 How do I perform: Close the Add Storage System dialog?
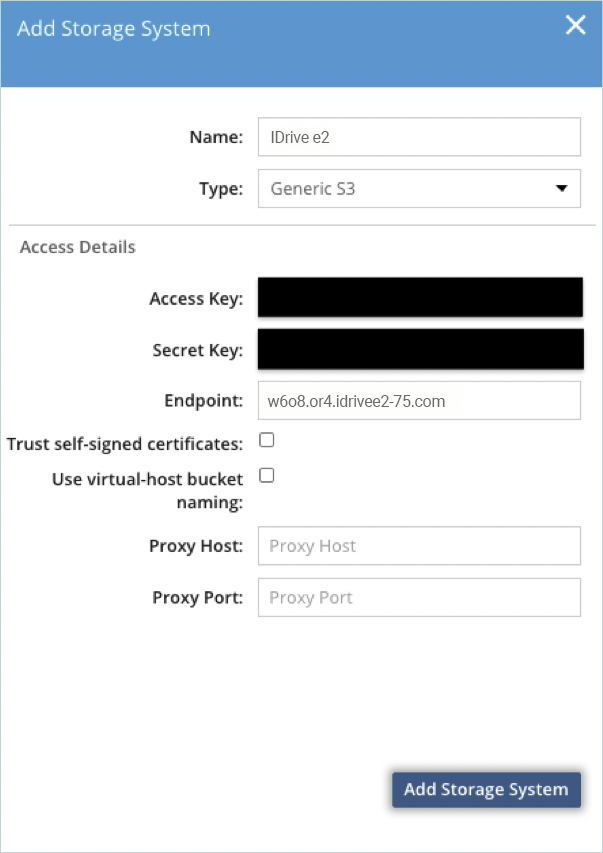point(575,26)
